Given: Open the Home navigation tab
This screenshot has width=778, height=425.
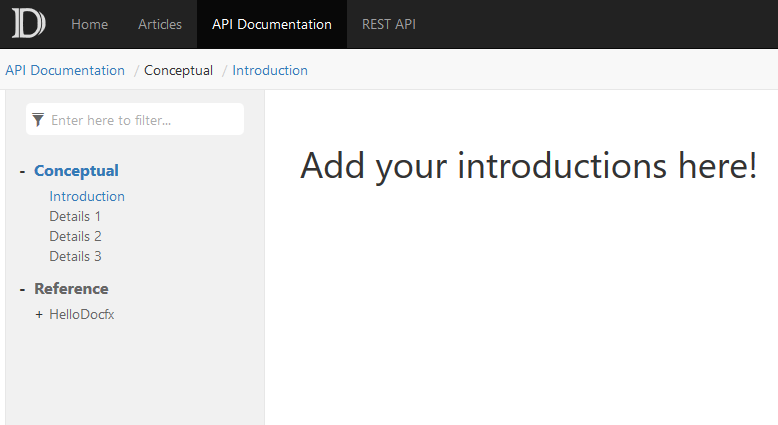Looking at the screenshot, I should (89, 24).
